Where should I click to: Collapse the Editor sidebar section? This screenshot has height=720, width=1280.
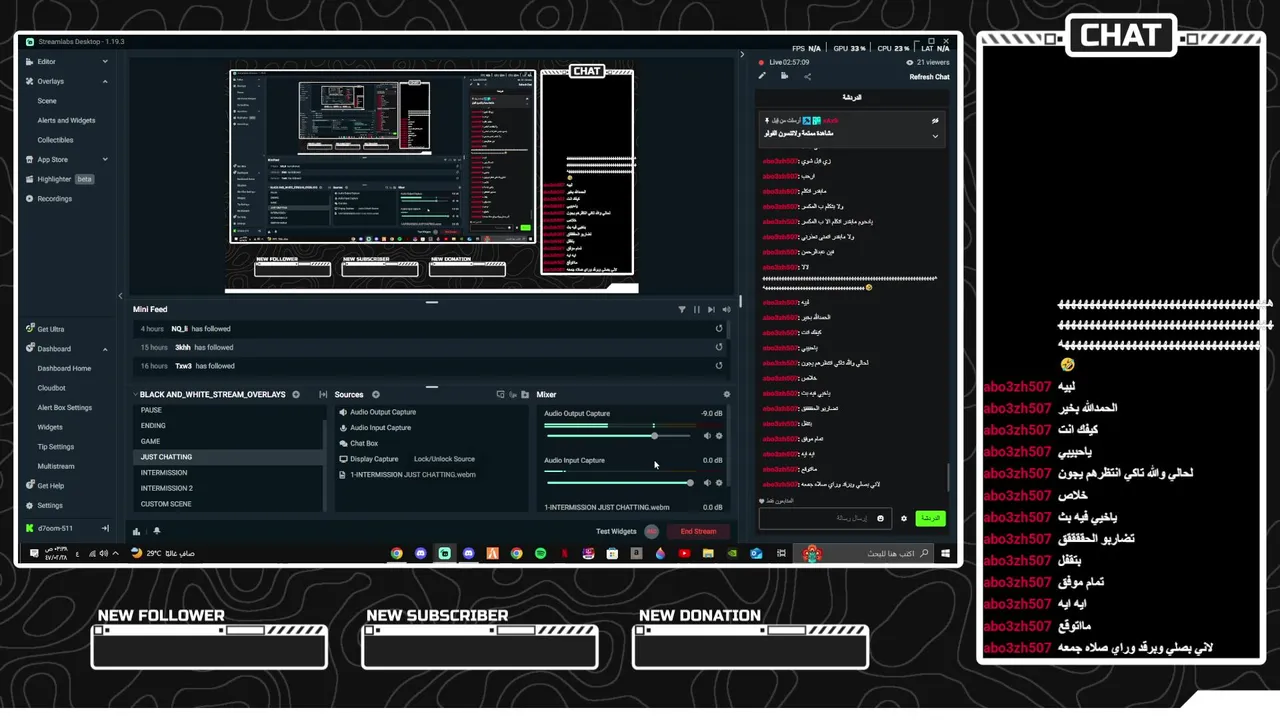click(105, 62)
